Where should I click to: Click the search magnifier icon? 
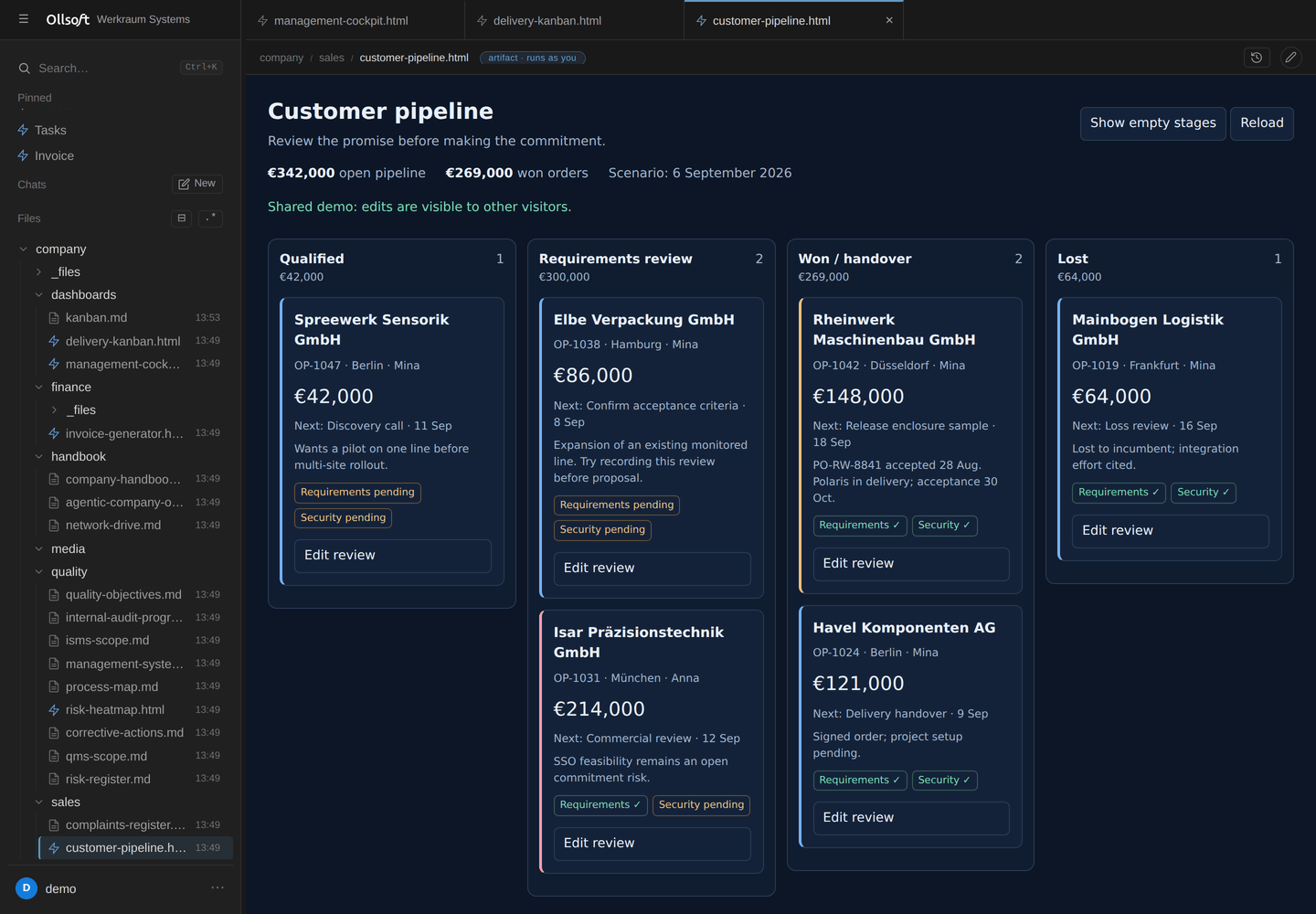click(25, 69)
